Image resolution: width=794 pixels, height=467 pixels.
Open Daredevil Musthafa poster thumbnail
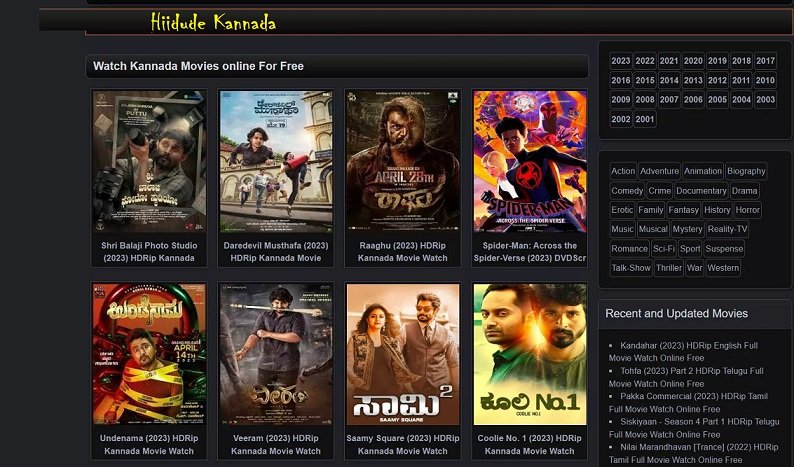click(x=276, y=162)
